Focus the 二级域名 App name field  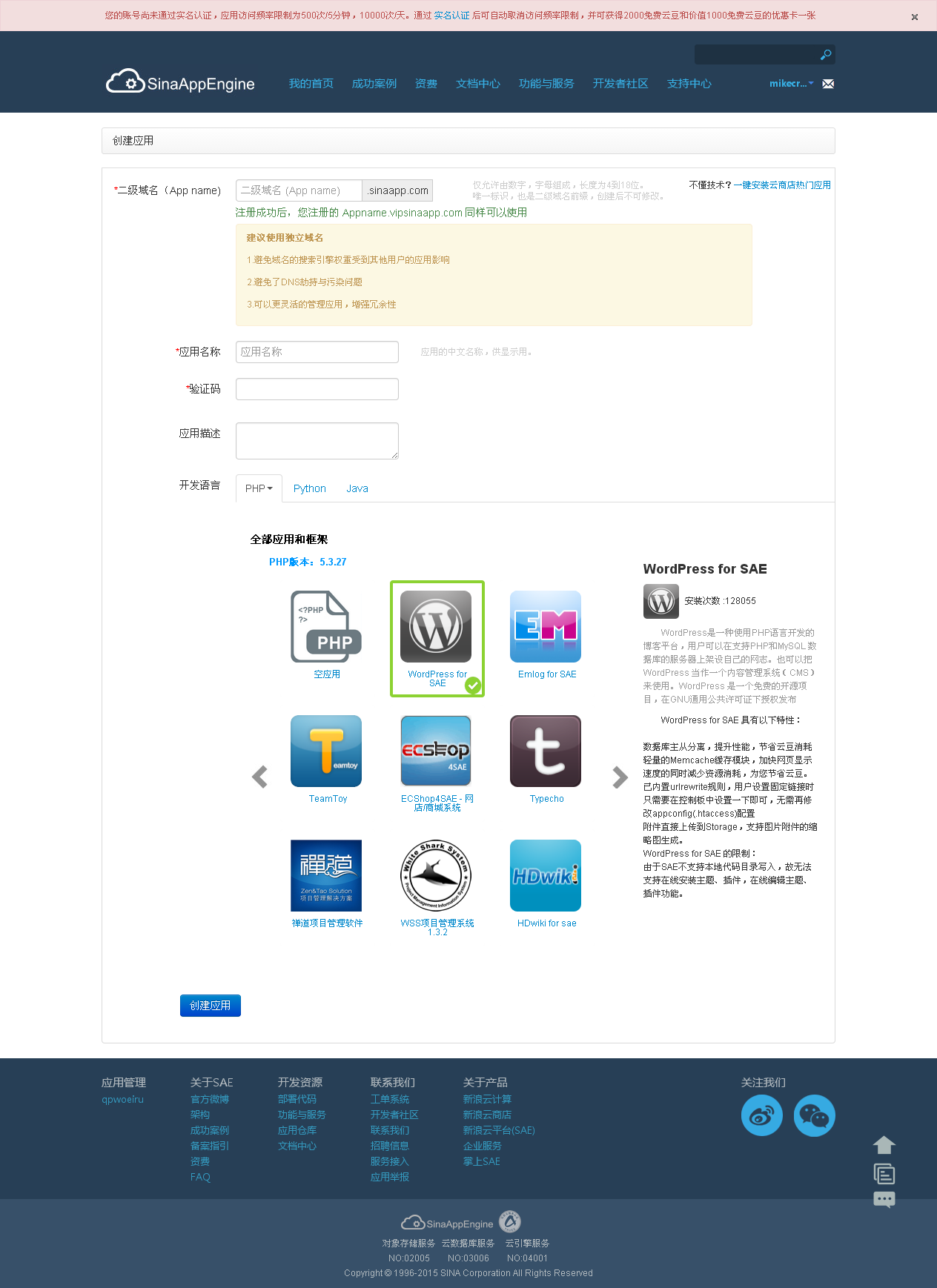pyautogui.click(x=299, y=190)
